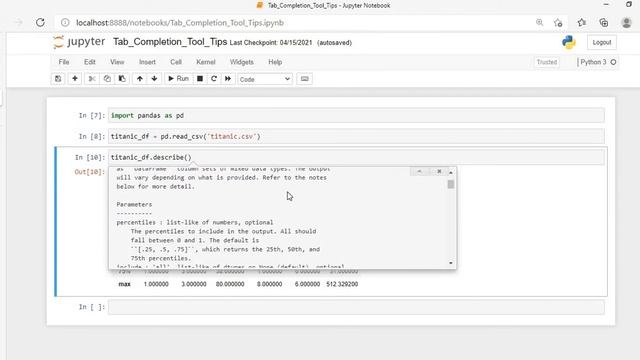Click the tooltip scrollbar thumb

(451, 184)
